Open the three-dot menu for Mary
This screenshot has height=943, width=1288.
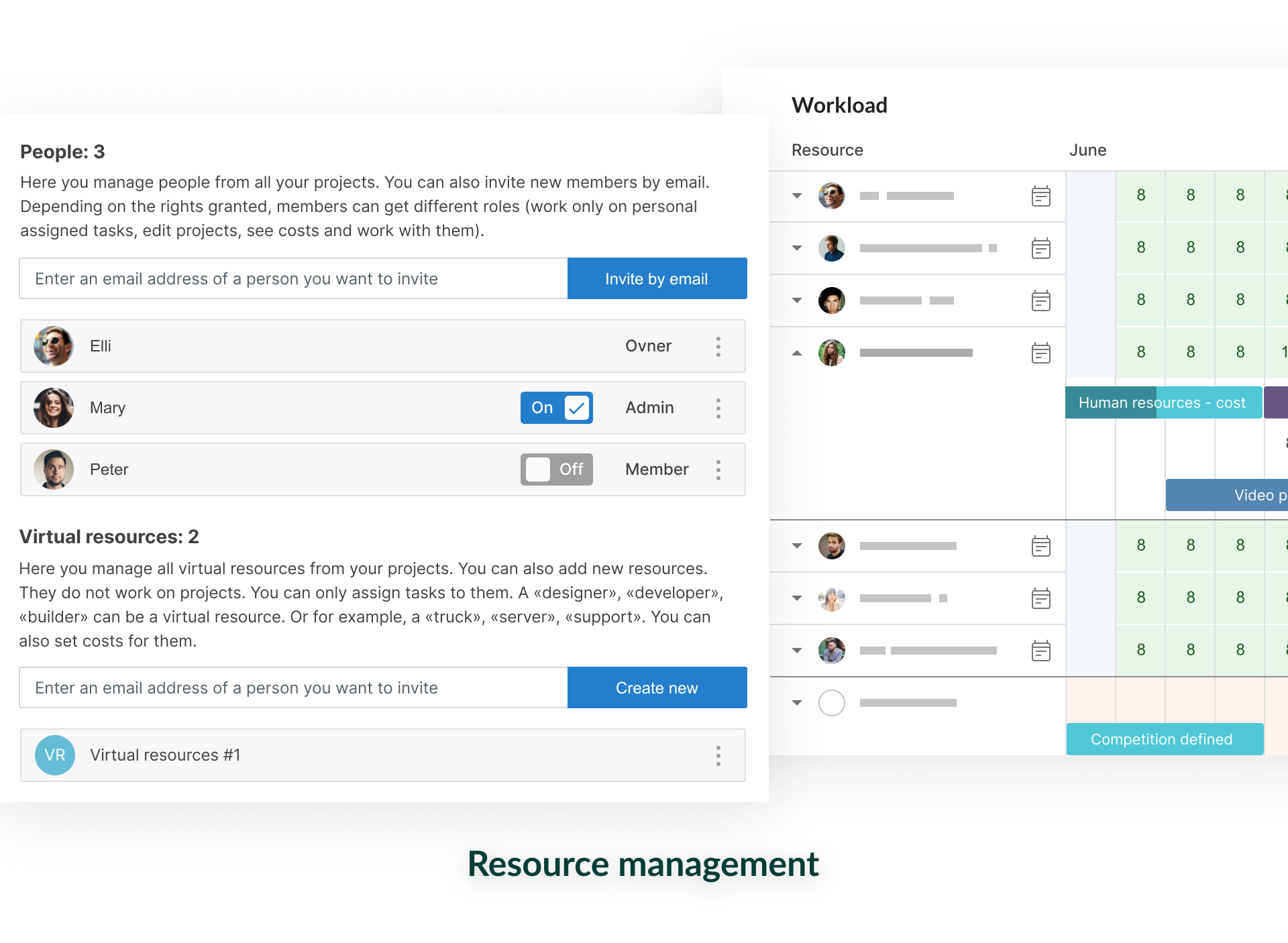pyautogui.click(x=718, y=408)
